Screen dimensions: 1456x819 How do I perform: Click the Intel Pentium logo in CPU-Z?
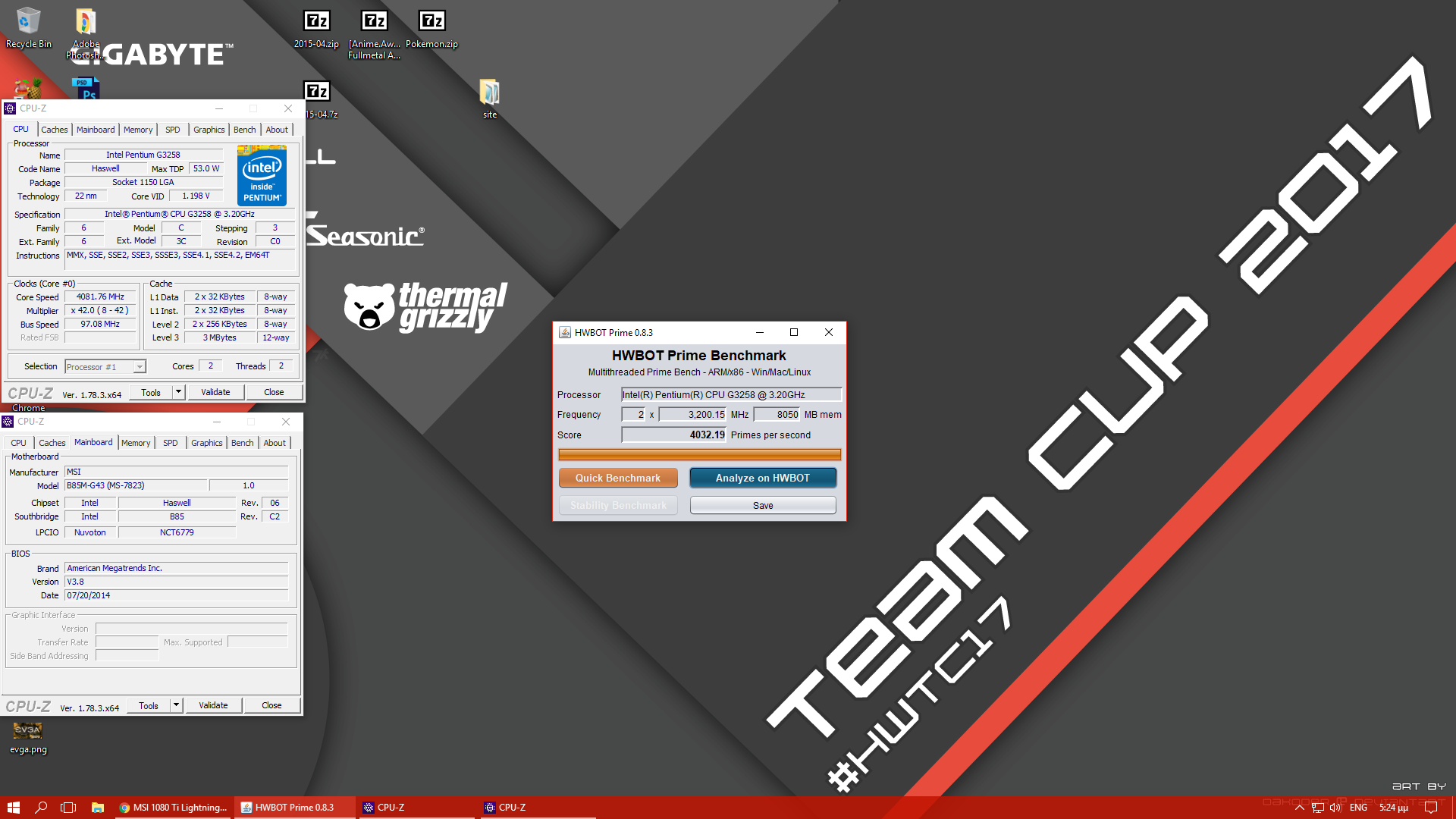[x=262, y=176]
